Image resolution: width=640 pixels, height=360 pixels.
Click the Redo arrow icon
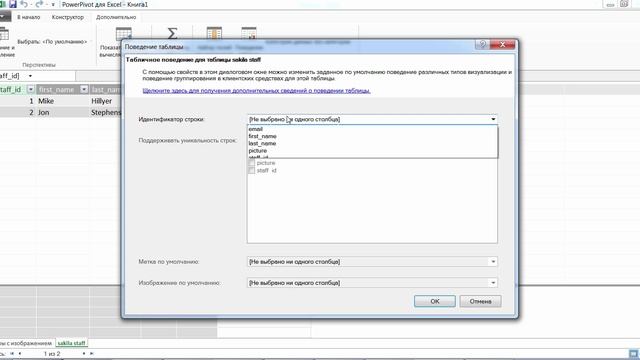[39, 4]
